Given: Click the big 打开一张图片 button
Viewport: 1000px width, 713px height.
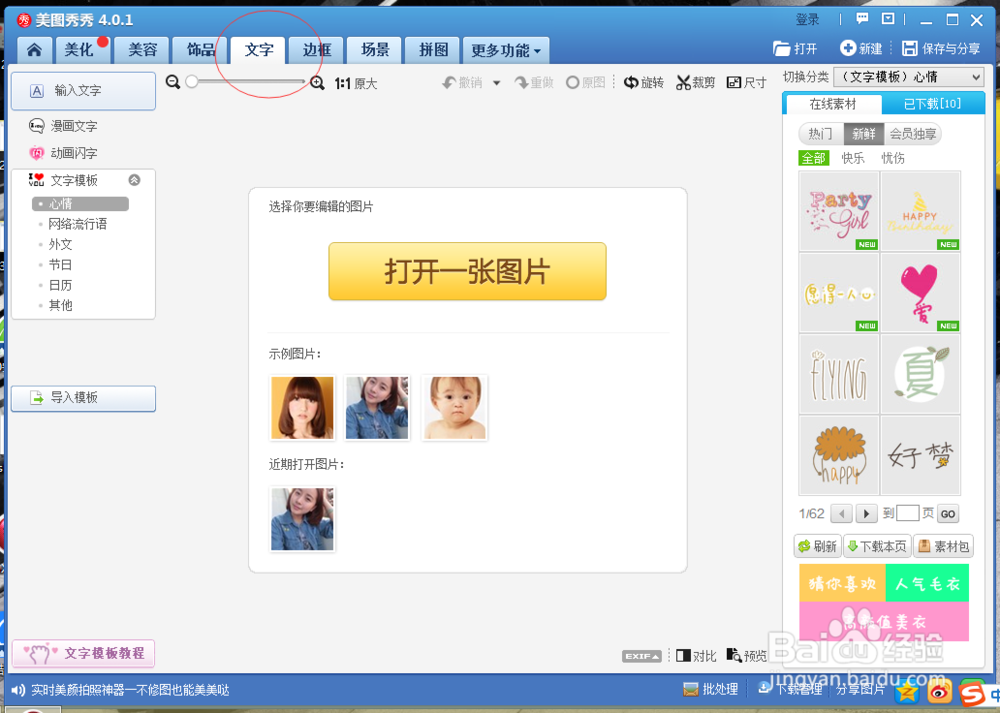Looking at the screenshot, I should [467, 271].
